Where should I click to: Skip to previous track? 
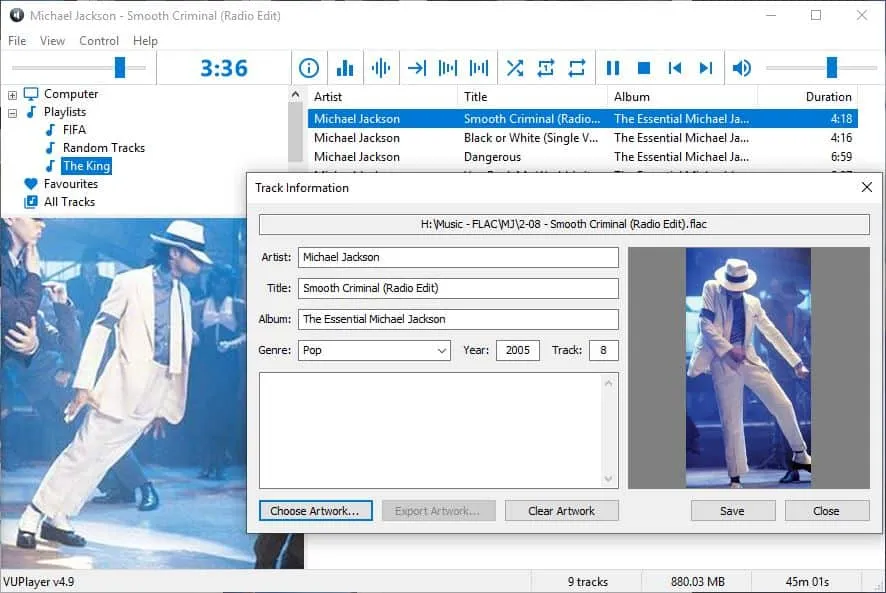pos(675,68)
